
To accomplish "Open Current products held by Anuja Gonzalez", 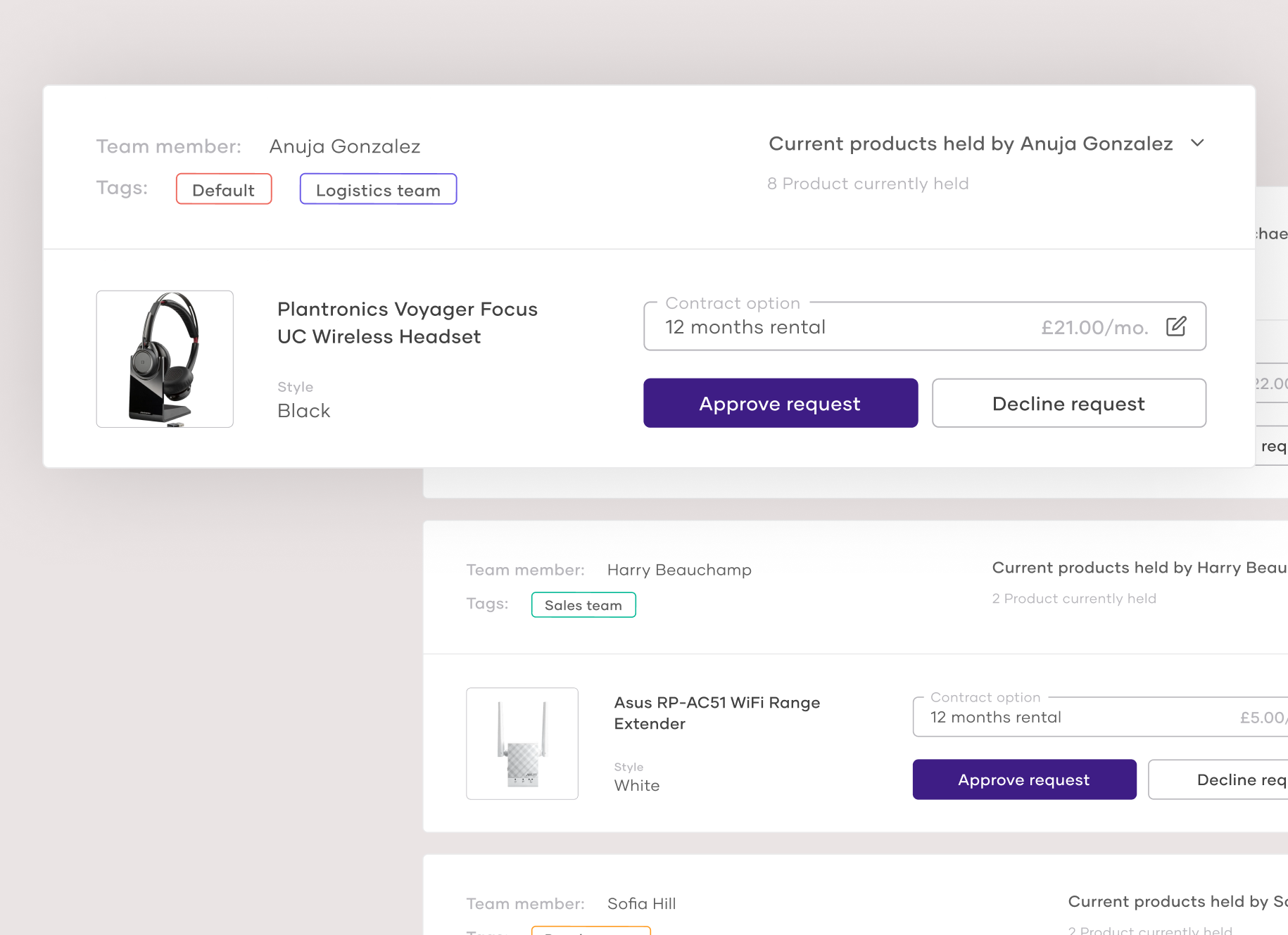I will (x=970, y=144).
